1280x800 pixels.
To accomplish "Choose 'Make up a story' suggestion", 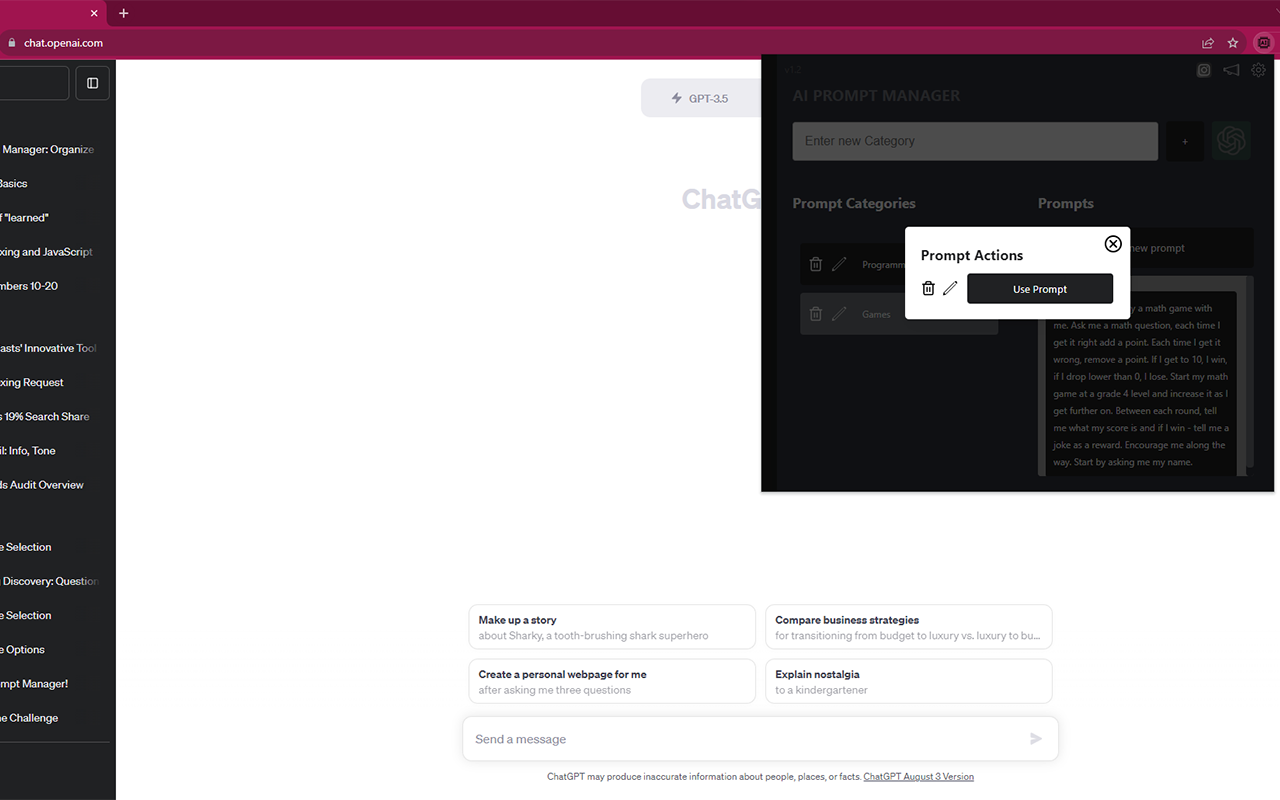I will (x=612, y=627).
